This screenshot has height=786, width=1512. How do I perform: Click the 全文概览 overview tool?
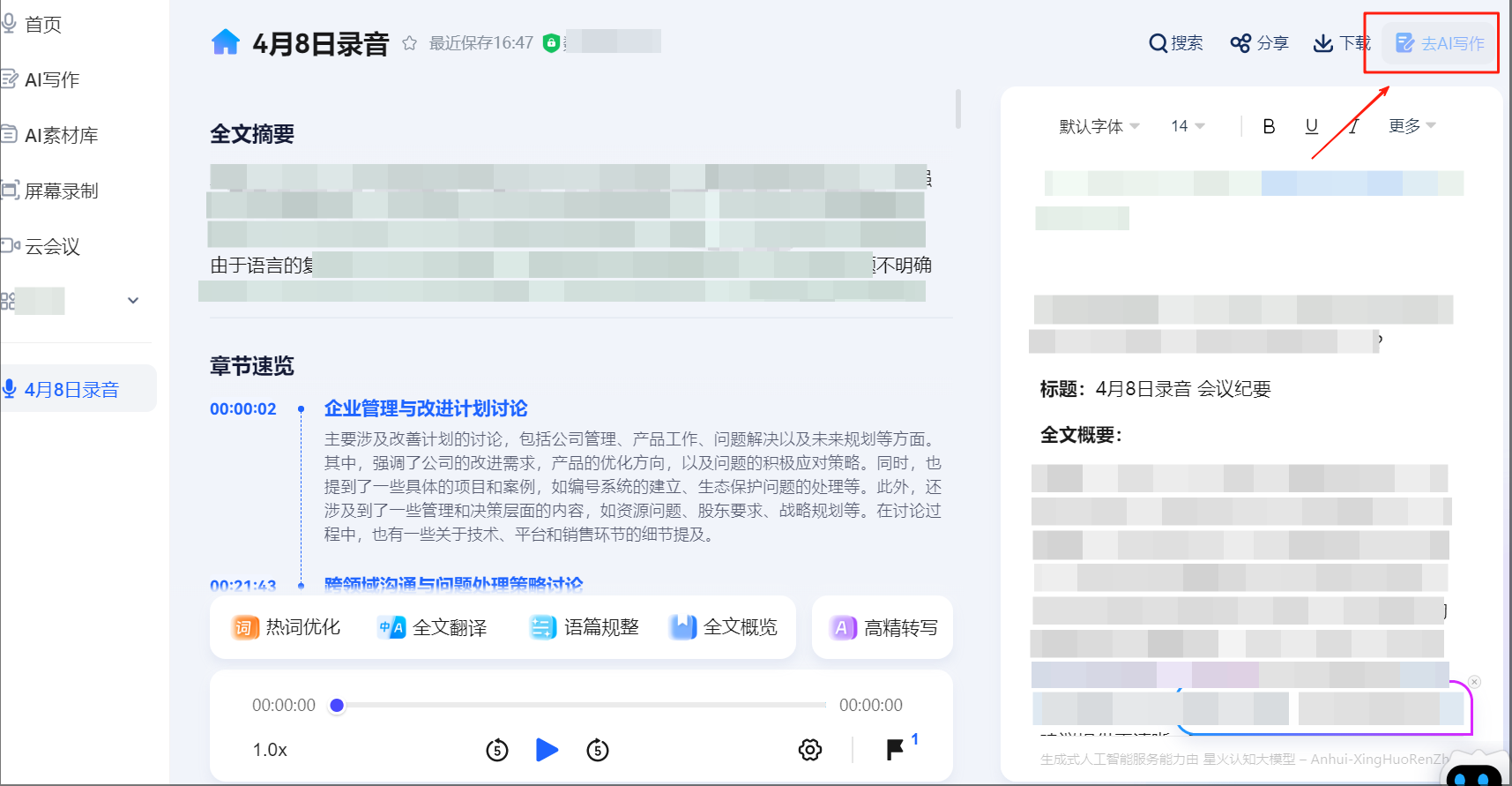pyautogui.click(x=723, y=627)
